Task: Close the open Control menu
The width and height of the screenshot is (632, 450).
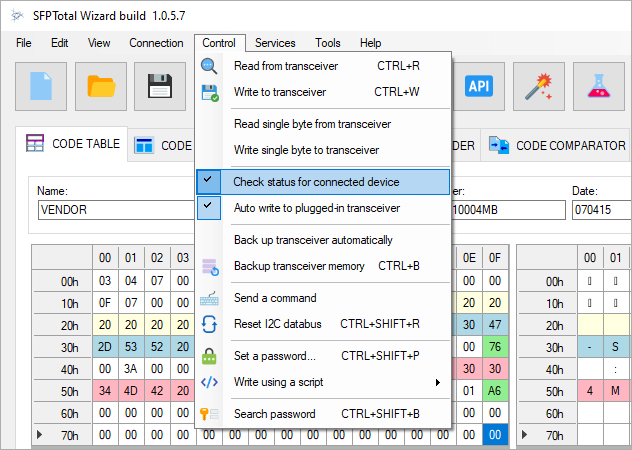Action: pos(219,43)
